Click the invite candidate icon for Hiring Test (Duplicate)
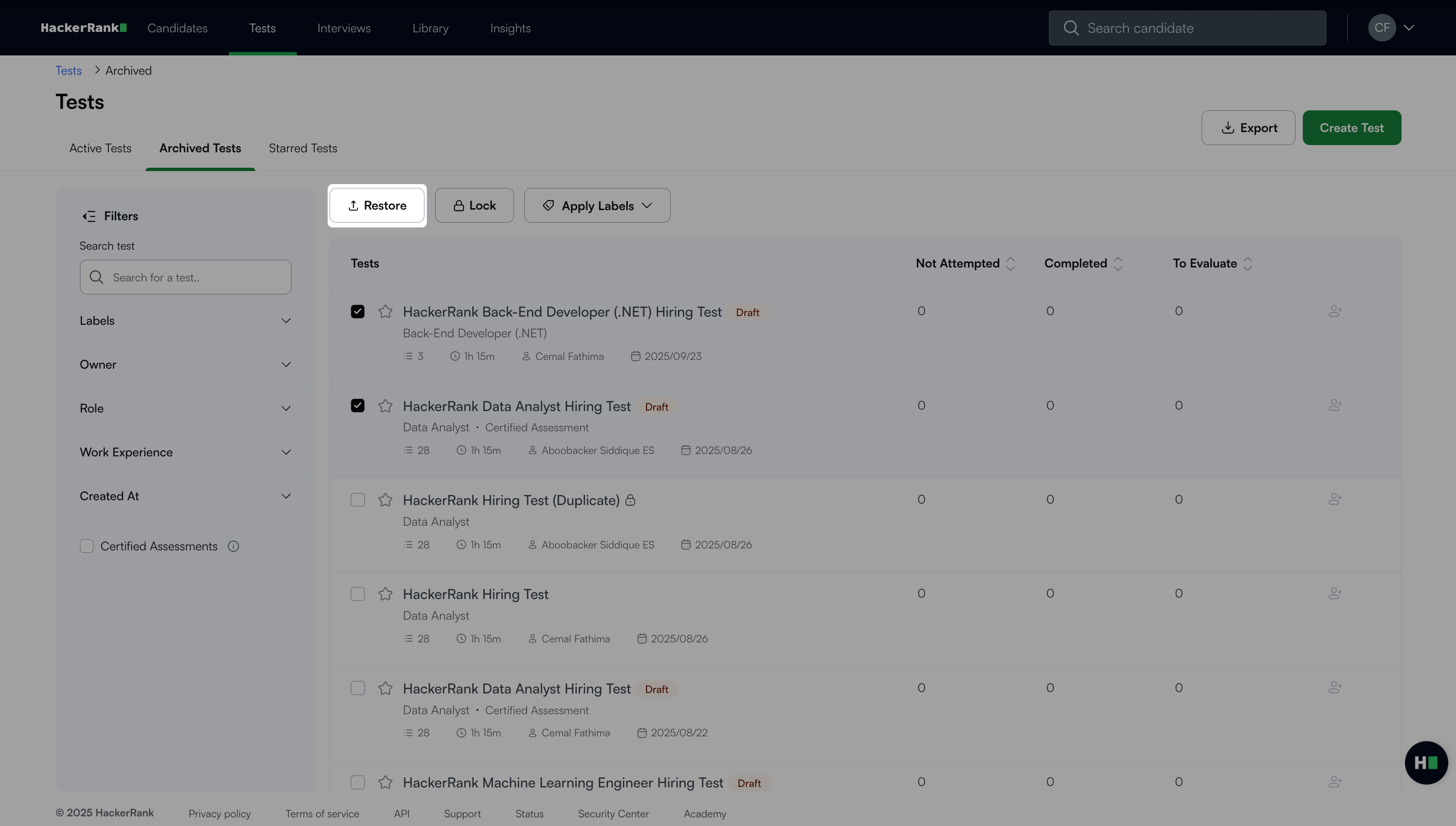1456x826 pixels. [1335, 499]
